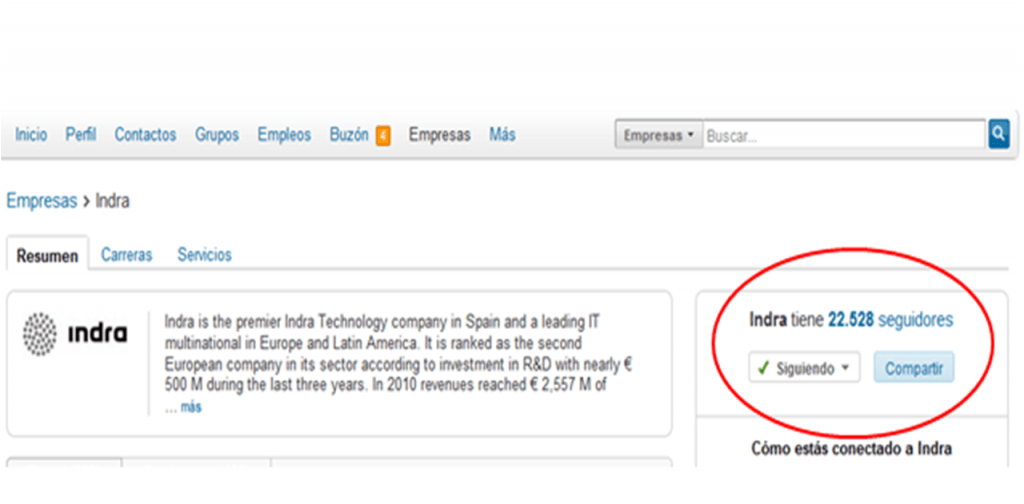1024x504 pixels.
Task: Click the 'Cómo estás conectado a Indra' heading
Action: pyautogui.click(x=851, y=449)
